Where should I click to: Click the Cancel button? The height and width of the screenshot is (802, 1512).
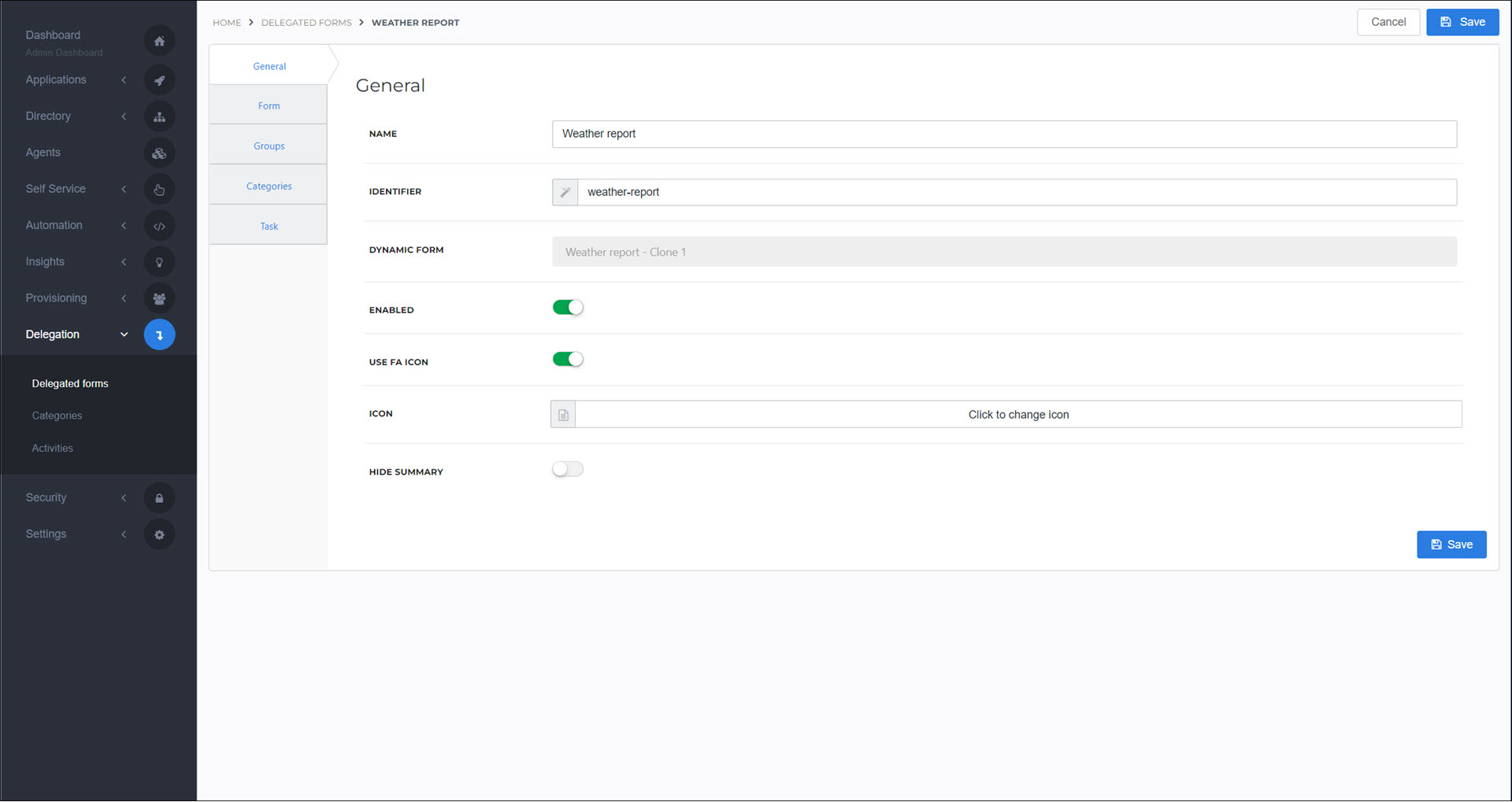pyautogui.click(x=1388, y=22)
